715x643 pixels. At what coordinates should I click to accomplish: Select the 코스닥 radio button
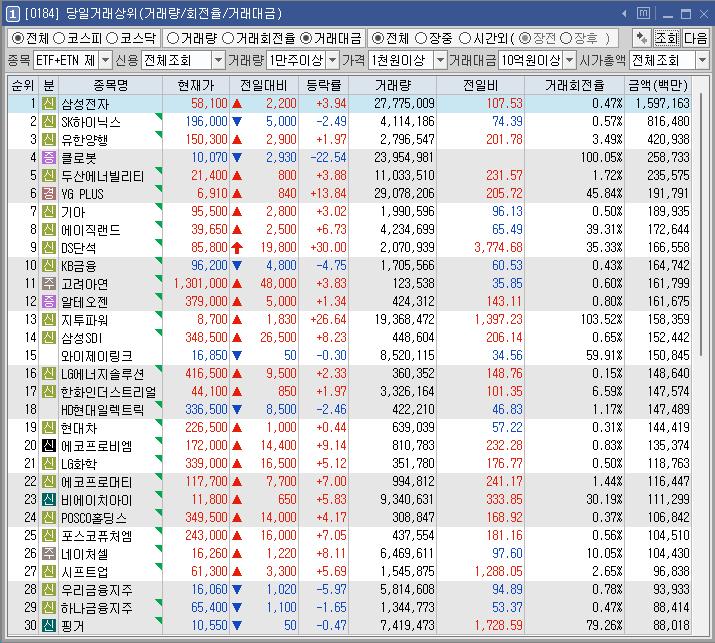tap(112, 38)
